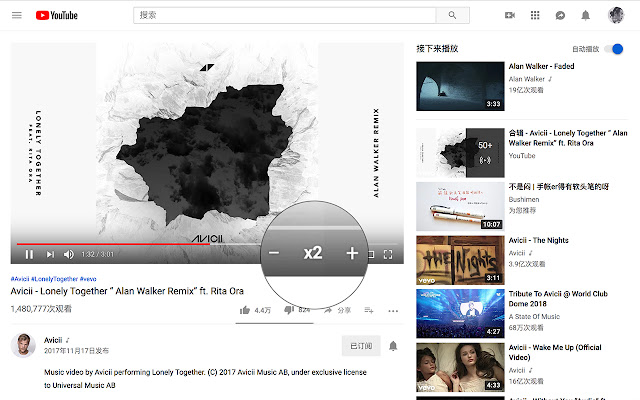Like the video with thumbs up
The image size is (640, 400).
(245, 311)
